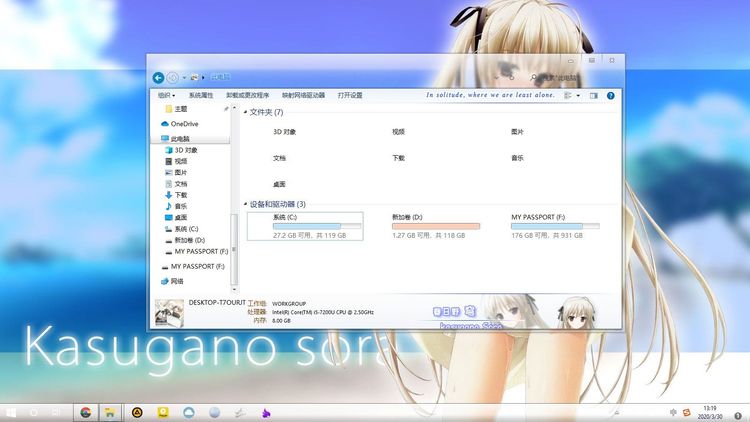This screenshot has width=750, height=422.
Task: Click the Sogou input tray icon
Action: (x=686, y=412)
